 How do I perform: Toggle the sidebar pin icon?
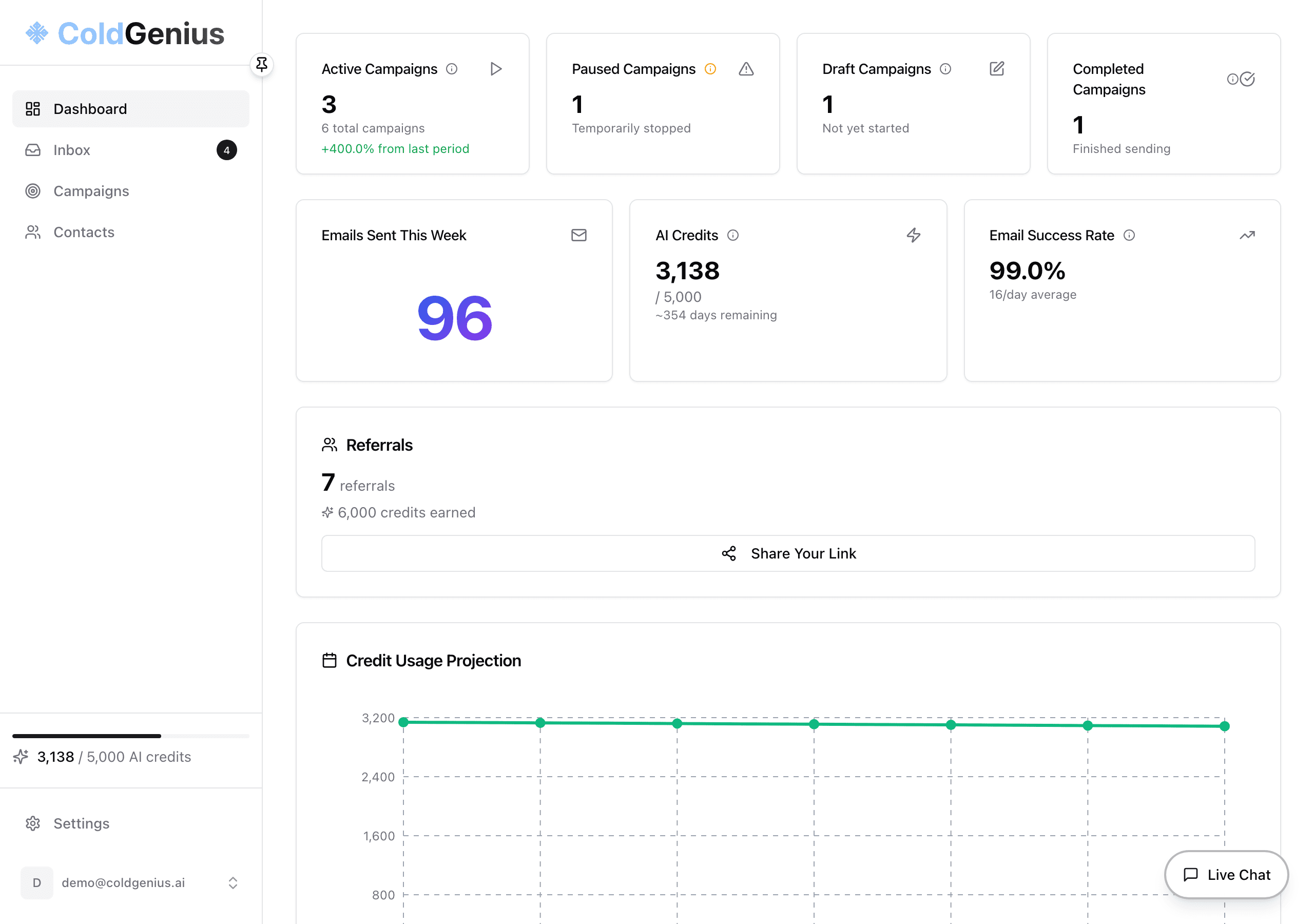pos(262,64)
